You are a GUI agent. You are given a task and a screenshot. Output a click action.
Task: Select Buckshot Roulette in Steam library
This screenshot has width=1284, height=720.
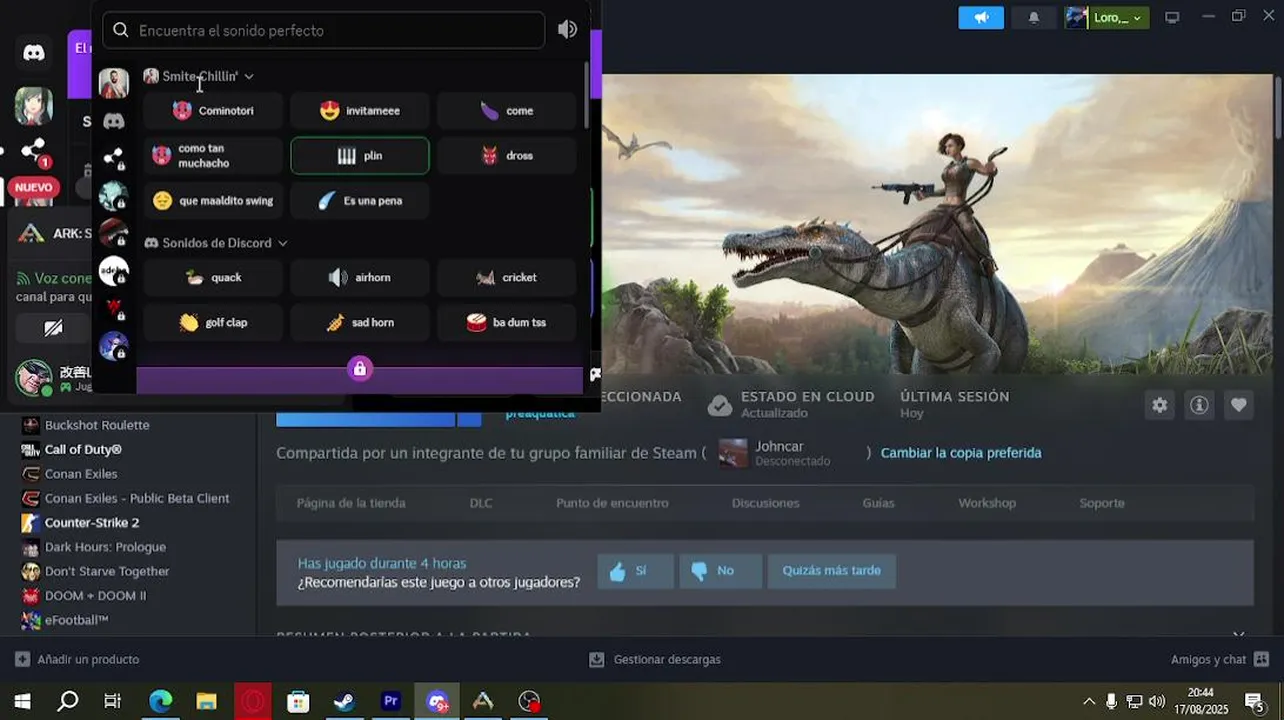[97, 425]
